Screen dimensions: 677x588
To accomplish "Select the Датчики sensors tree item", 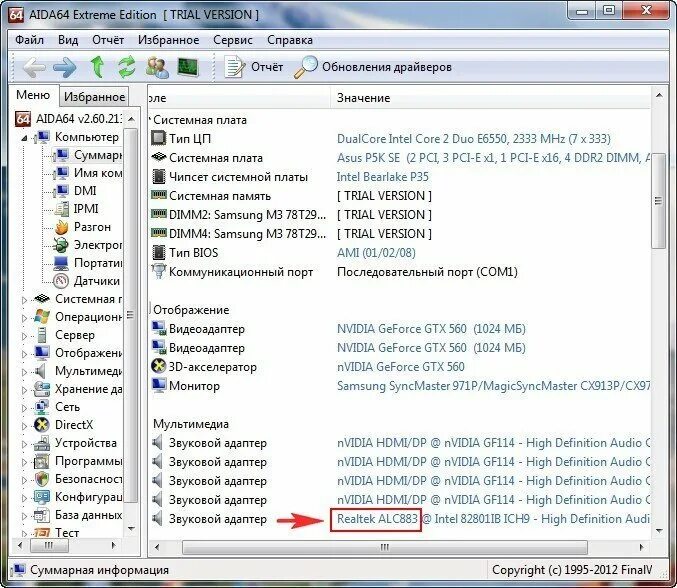I will point(87,281).
